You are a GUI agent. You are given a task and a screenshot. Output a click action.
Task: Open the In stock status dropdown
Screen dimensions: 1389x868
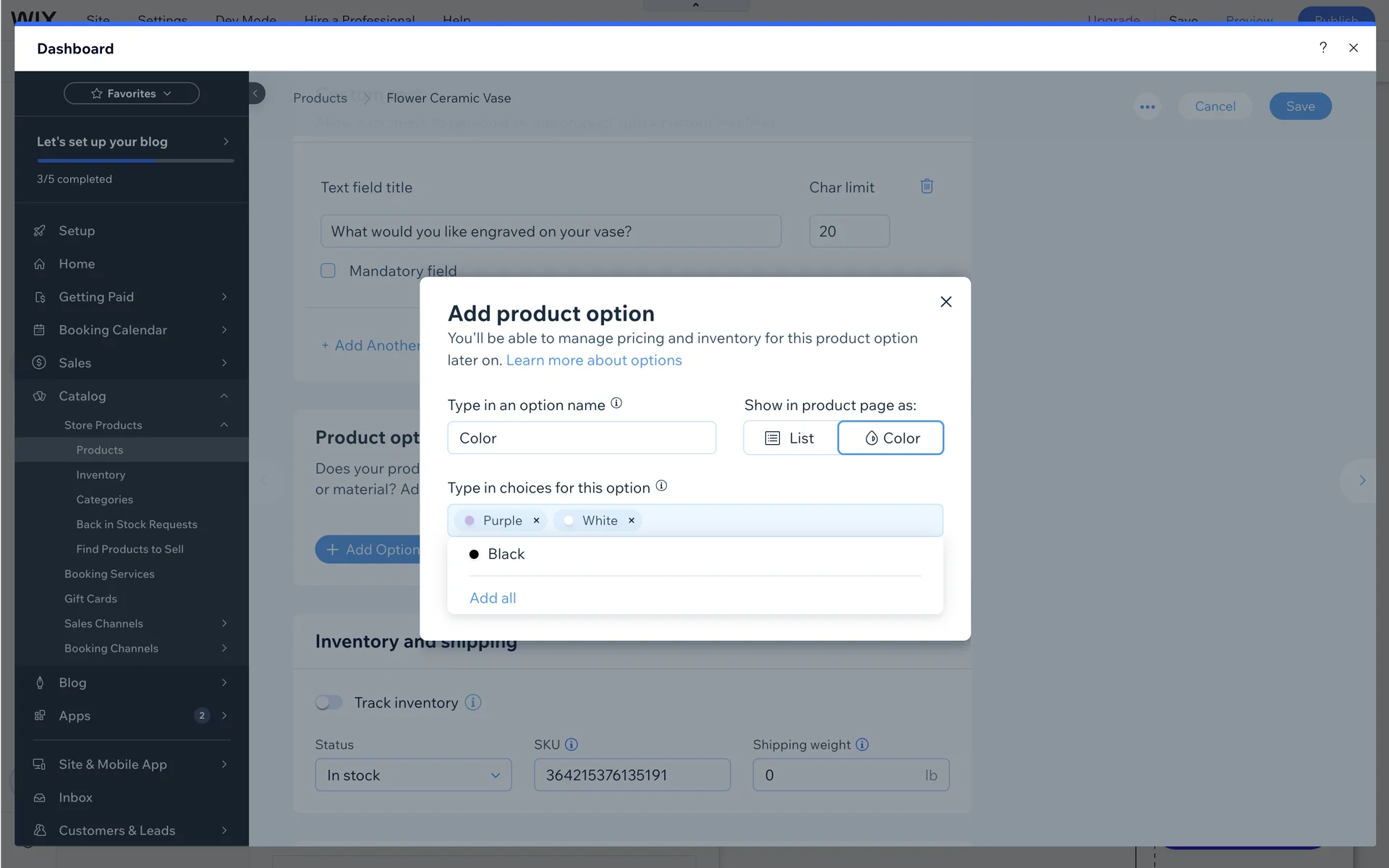tap(413, 775)
